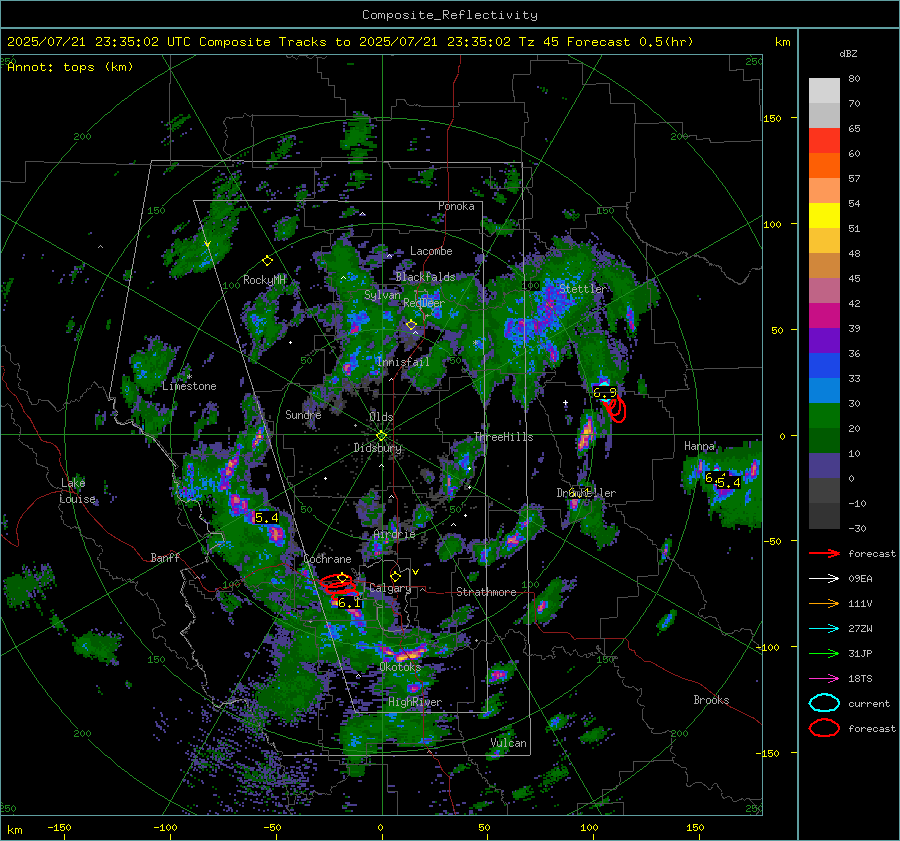The image size is (900, 841).
Task: Click the magenta 18TS arrow icon
Action: (x=824, y=679)
